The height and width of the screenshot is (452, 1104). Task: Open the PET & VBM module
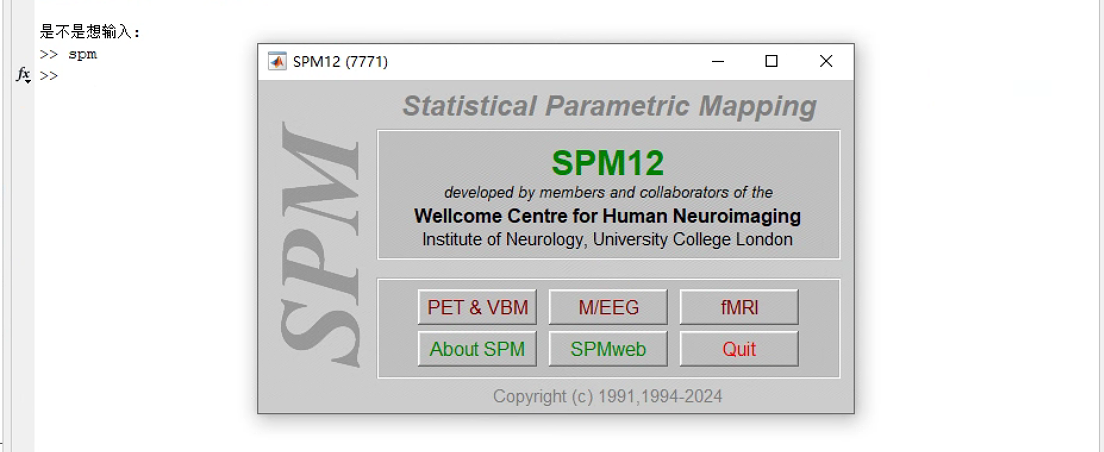point(477,308)
